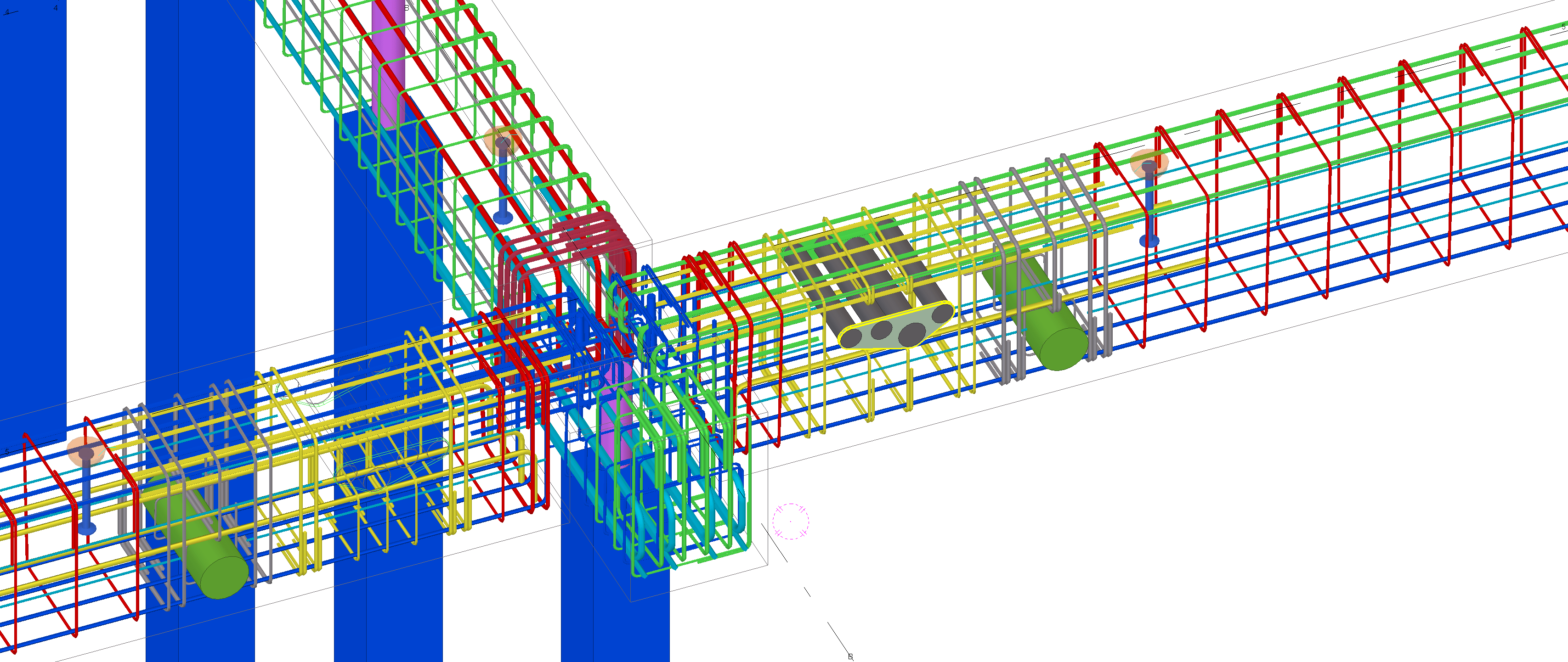The height and width of the screenshot is (662, 1568).
Task: Click the blue stud base on the right beam
Action: pos(1149,241)
